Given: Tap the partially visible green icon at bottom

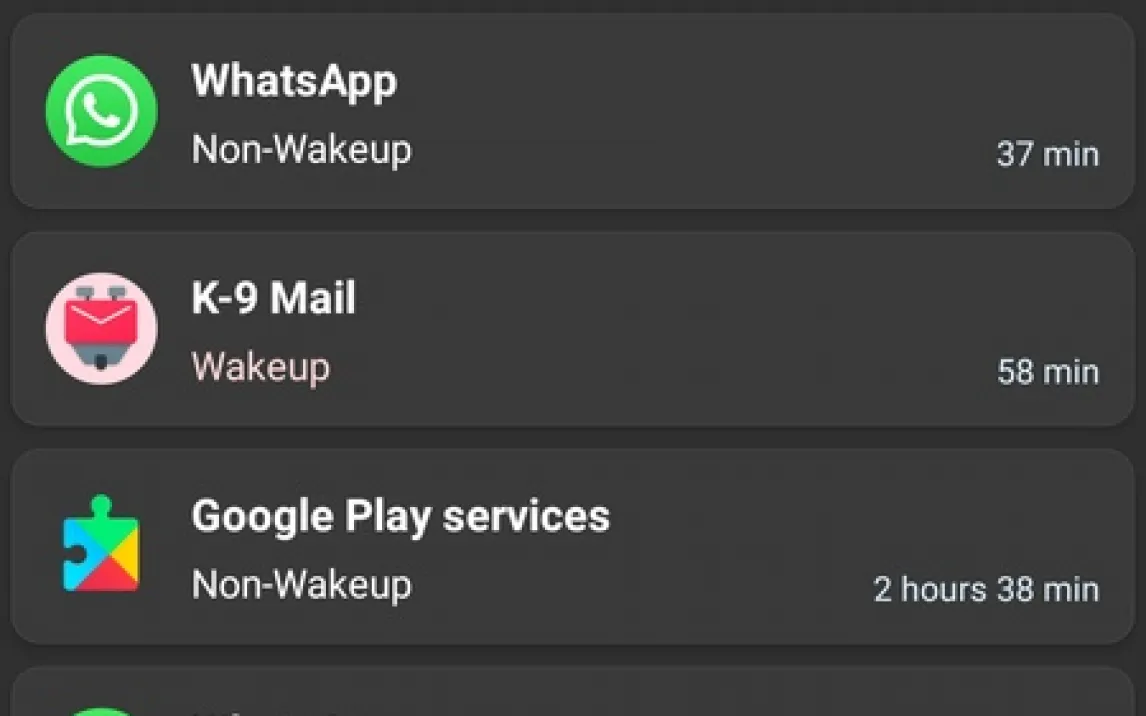Looking at the screenshot, I should [x=102, y=712].
